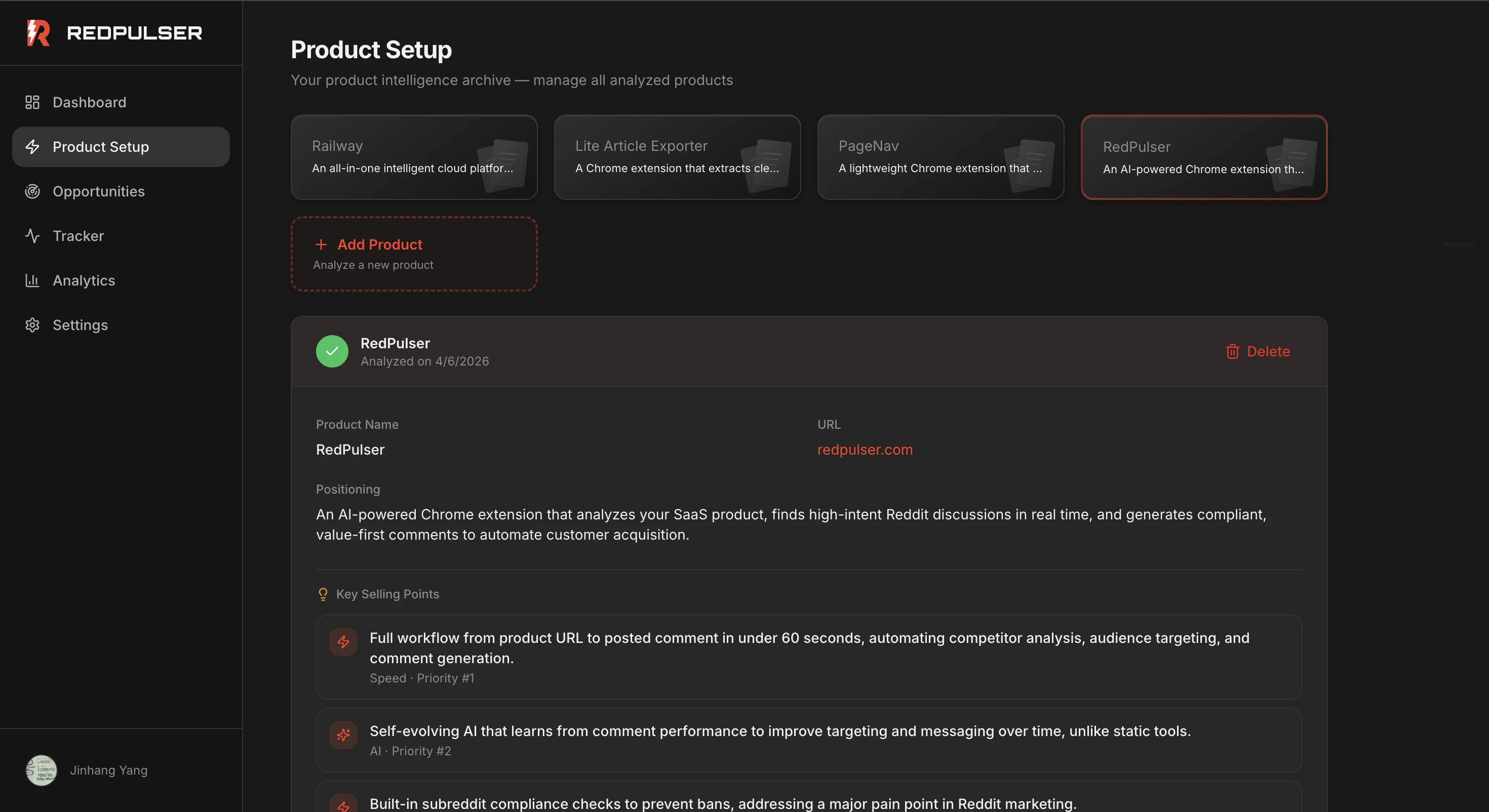Click the RedPulser lightning logo icon
The image size is (1489, 812).
point(38,33)
